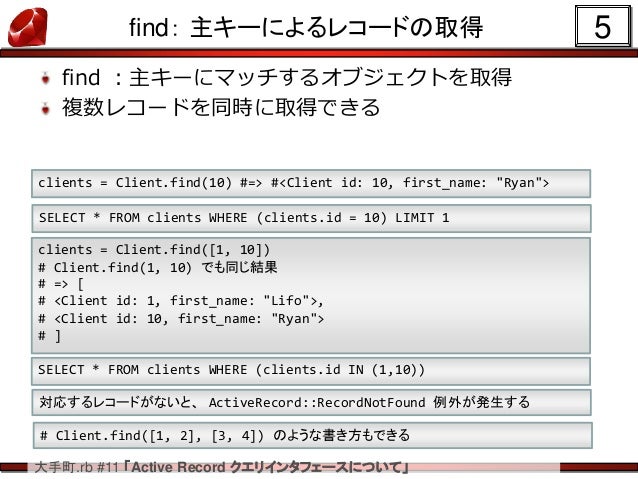Screen dimensions: 638x479
Task: Click SQL 'SELECT * FROM clients ... LIMIT 1'
Action: point(311,219)
